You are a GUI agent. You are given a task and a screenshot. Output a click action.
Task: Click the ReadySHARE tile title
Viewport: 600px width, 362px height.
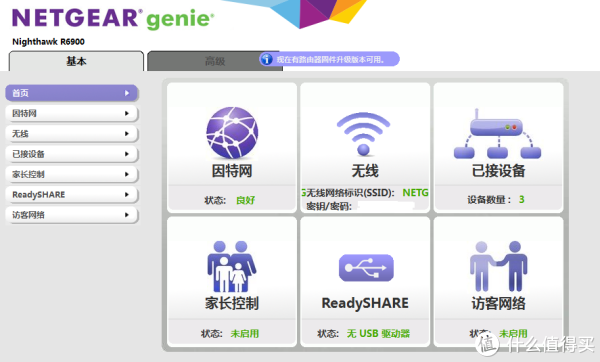(365, 303)
